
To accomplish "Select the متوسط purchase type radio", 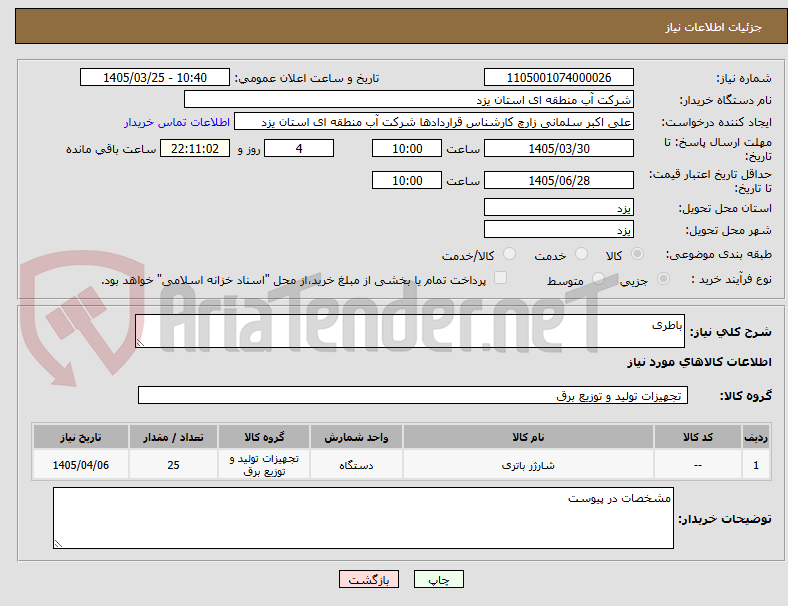I will pos(598,279).
